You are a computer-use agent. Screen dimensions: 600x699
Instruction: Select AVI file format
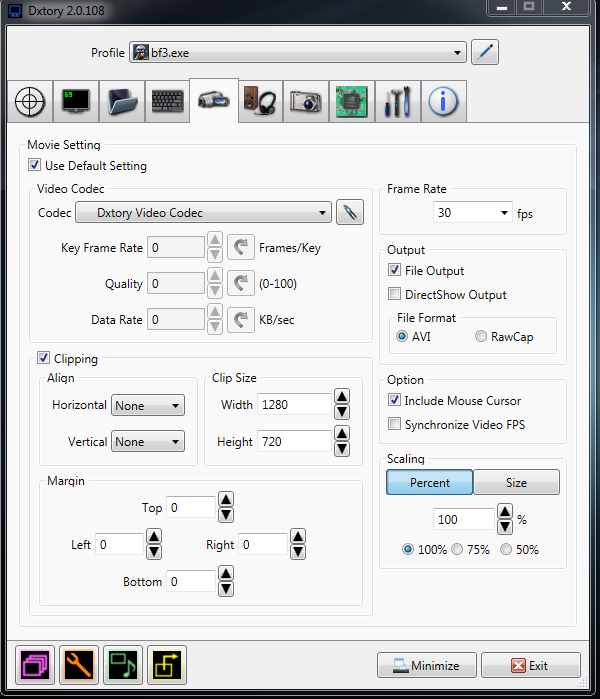(x=402, y=336)
